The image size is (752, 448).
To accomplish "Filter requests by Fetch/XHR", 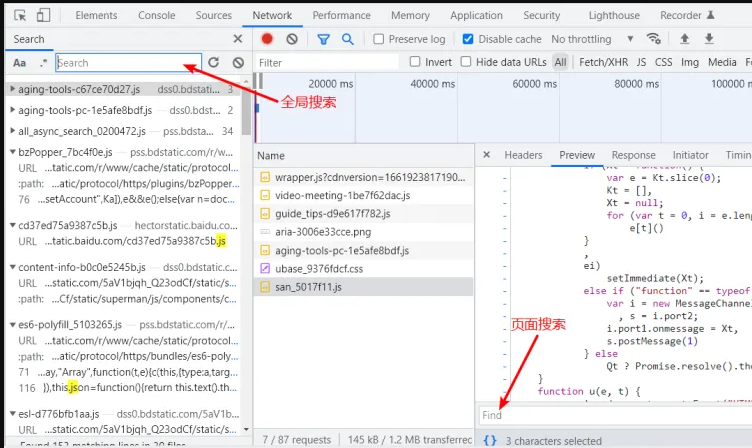I will (603, 62).
